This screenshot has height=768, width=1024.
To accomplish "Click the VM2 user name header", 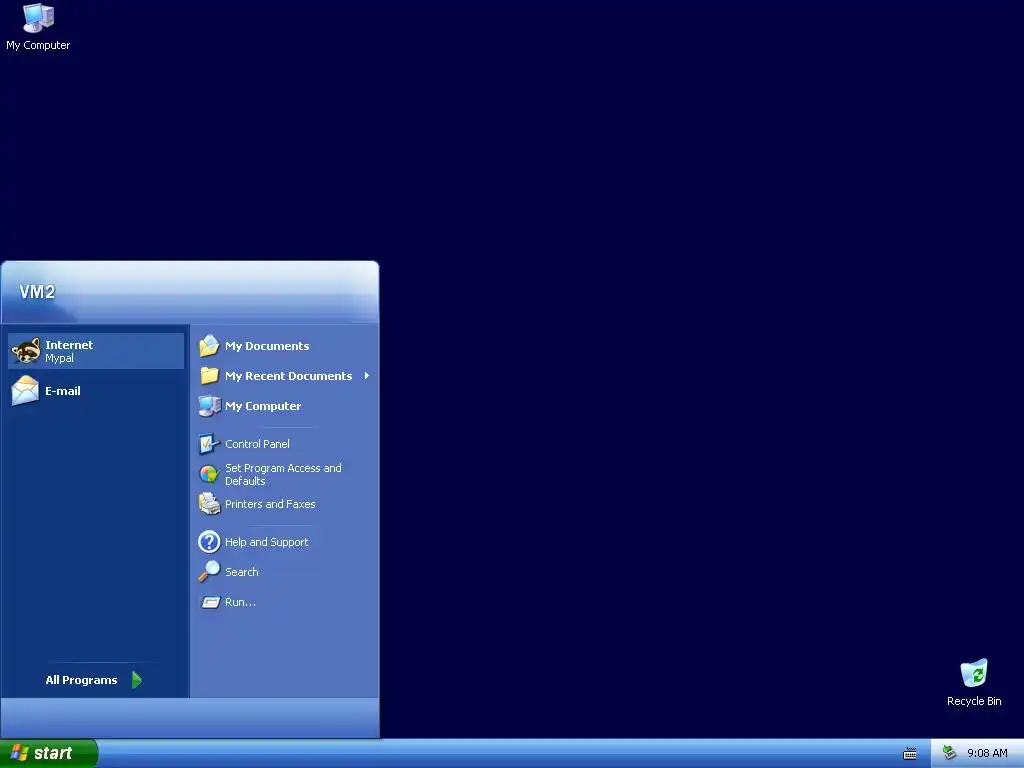I will [x=37, y=292].
